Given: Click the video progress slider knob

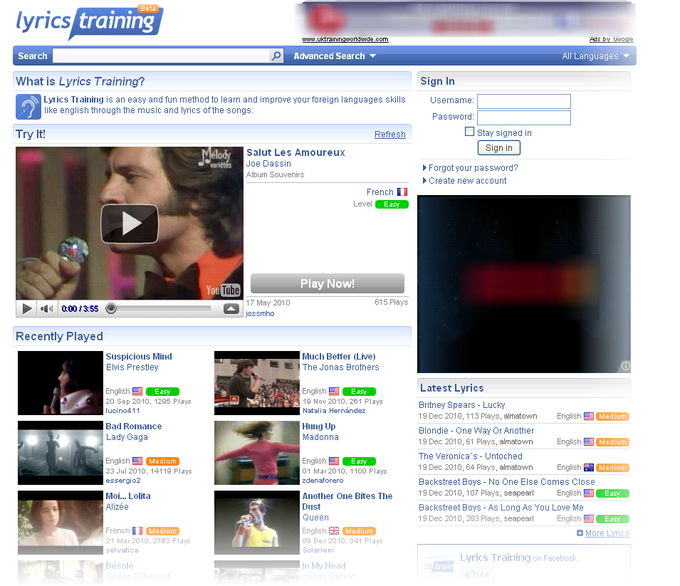Looking at the screenshot, I should tap(111, 308).
